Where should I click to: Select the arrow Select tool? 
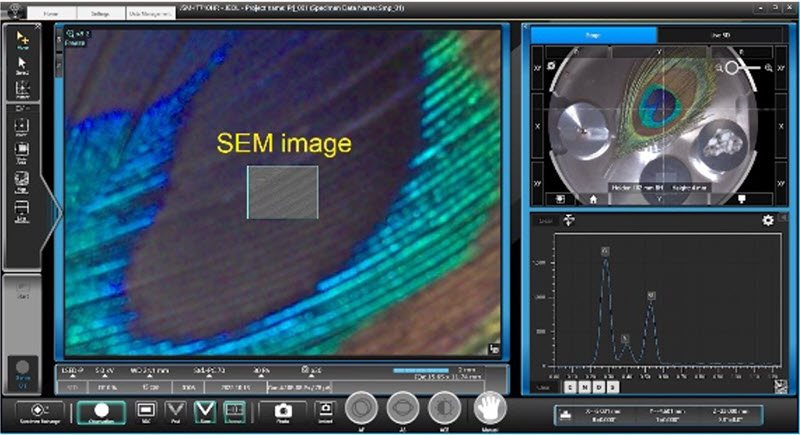23,66
